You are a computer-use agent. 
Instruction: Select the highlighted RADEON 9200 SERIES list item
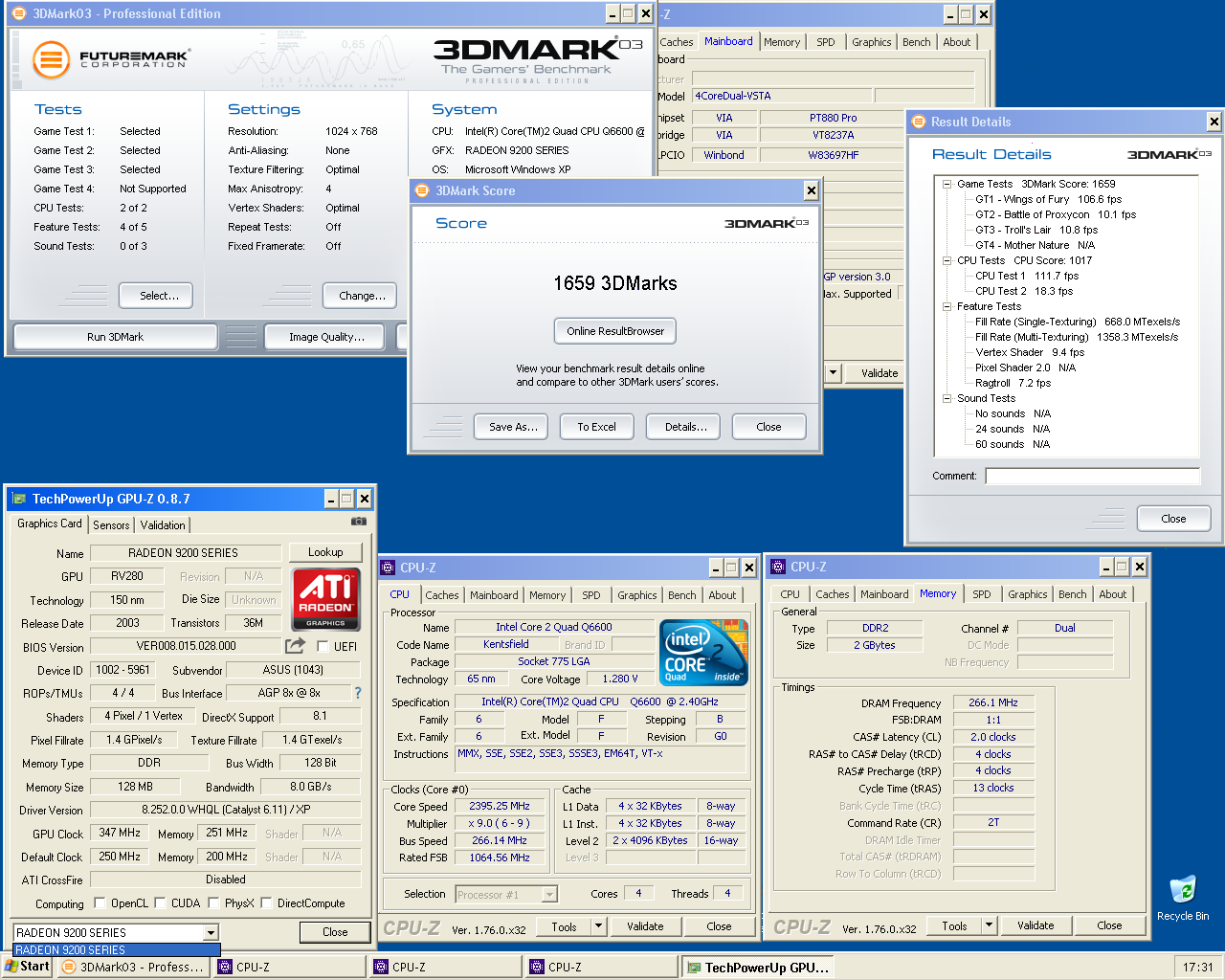tap(117, 949)
